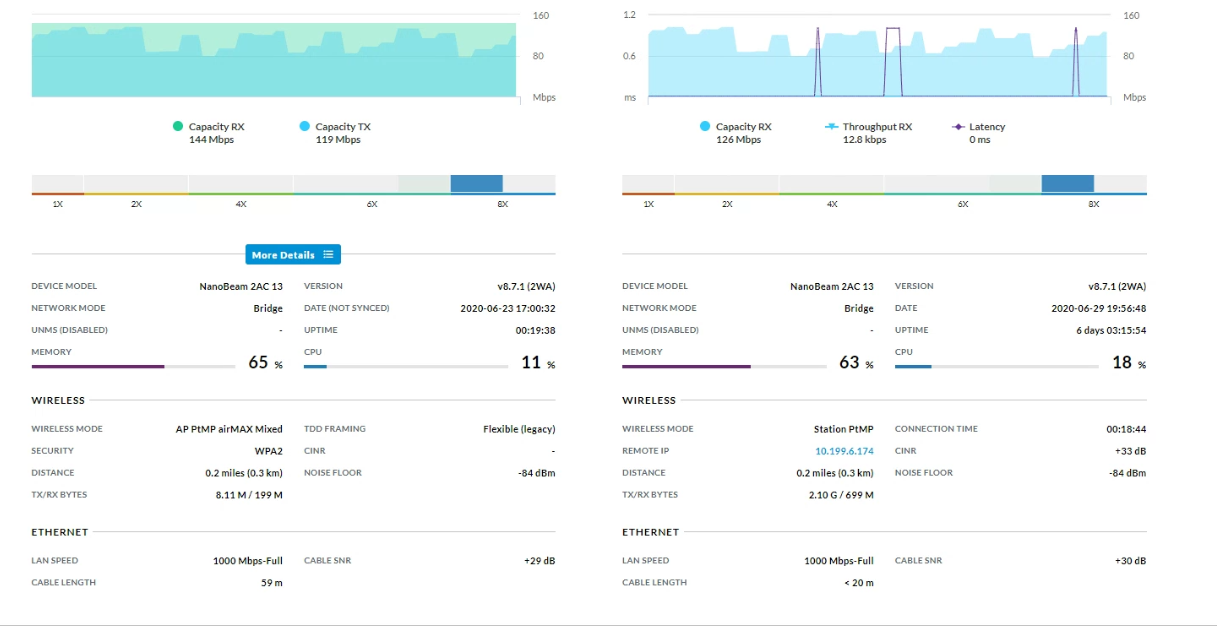Click the Throughput RX legend marker icon
The image size is (1217, 639).
coord(830,127)
